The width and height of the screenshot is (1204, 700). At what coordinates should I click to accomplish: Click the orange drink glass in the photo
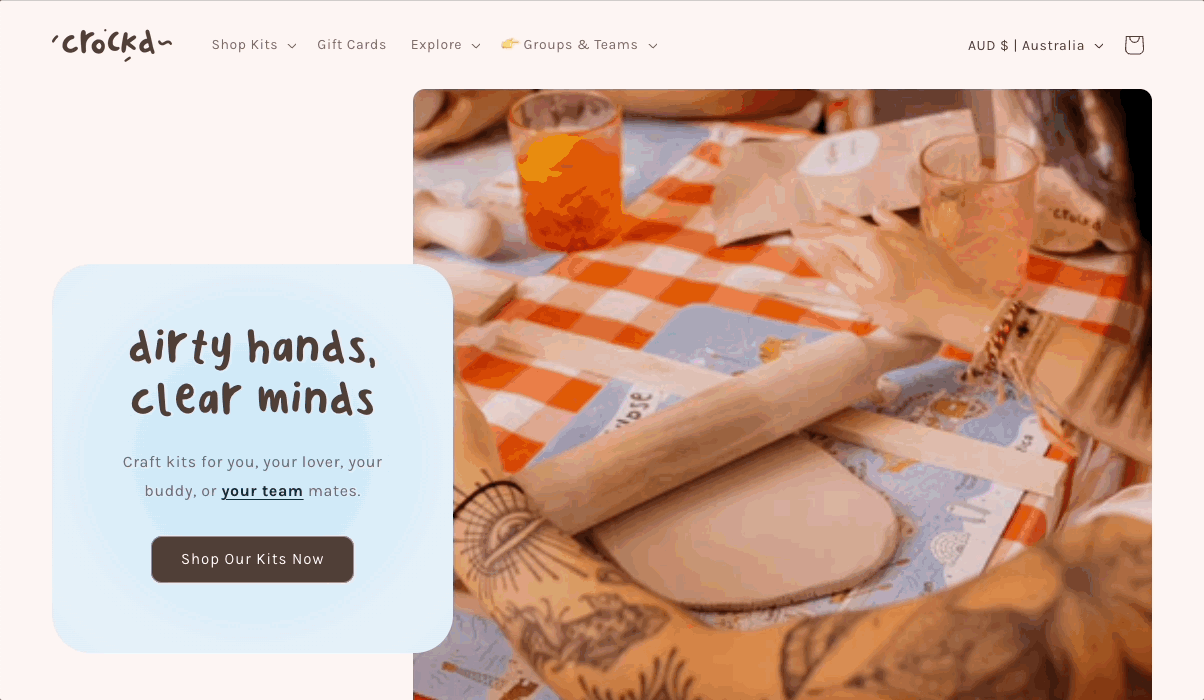click(x=565, y=175)
